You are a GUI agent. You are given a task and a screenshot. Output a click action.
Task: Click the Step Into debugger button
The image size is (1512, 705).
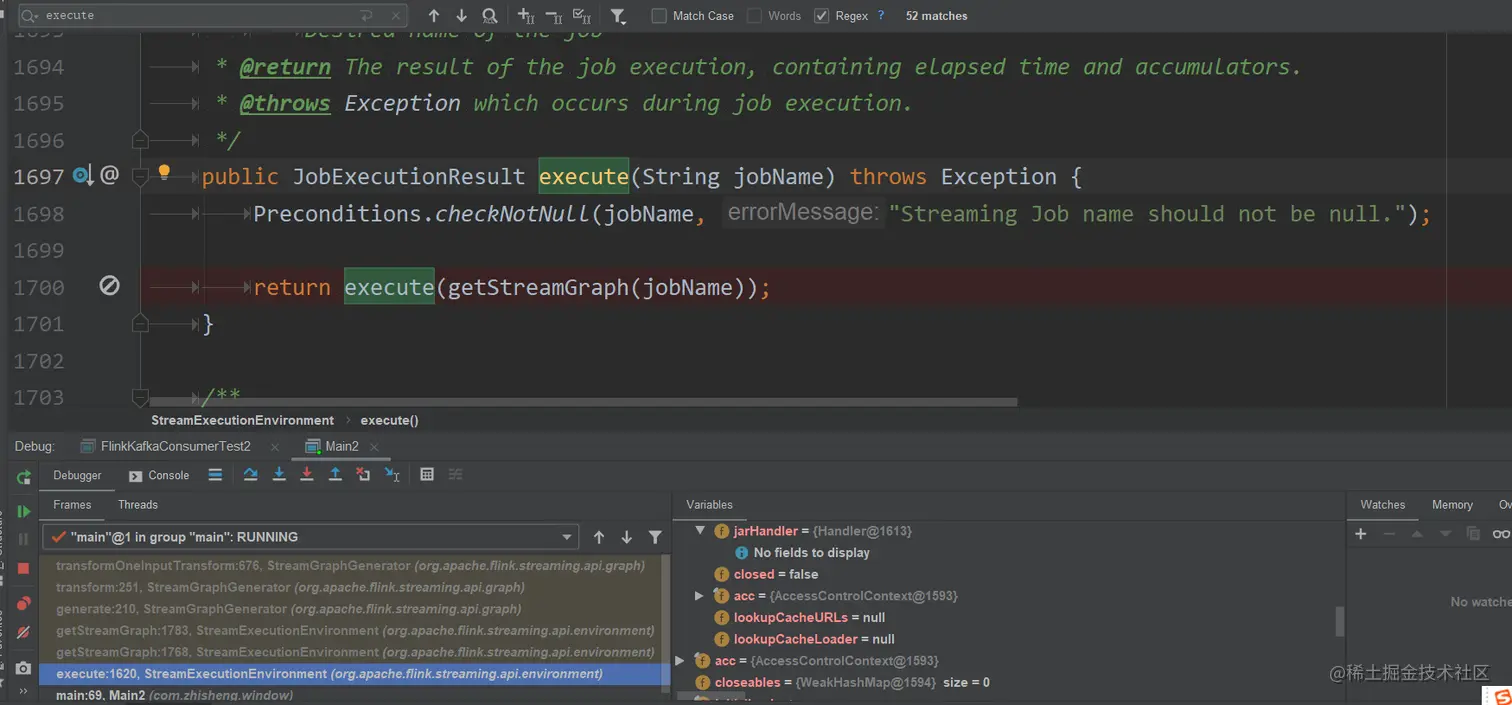point(279,475)
